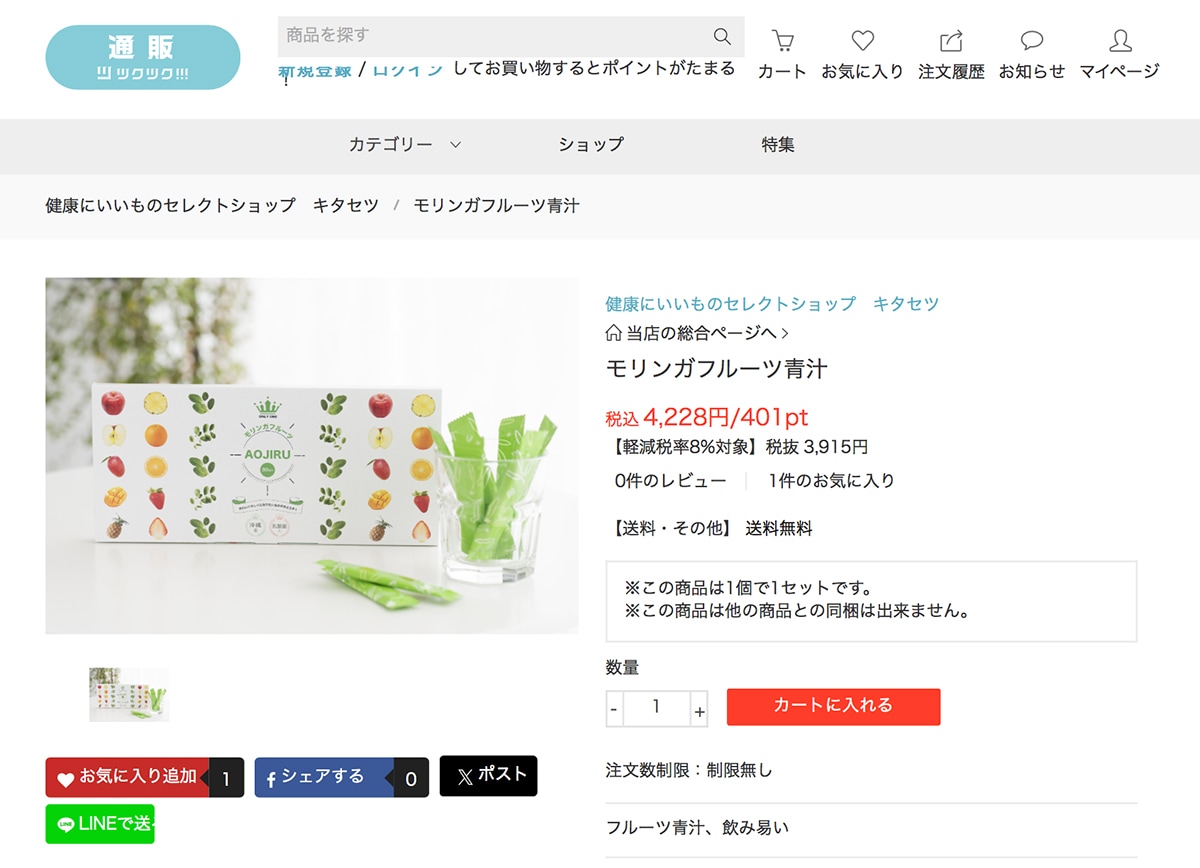Send via the green LINE button
This screenshot has width=1200, height=868.
(100, 824)
